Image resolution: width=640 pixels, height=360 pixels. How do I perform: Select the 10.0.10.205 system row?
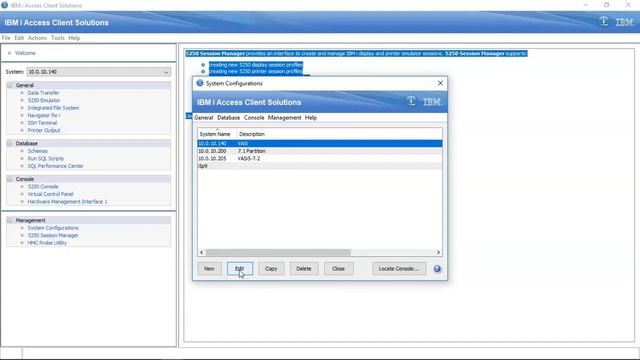pyautogui.click(x=320, y=158)
